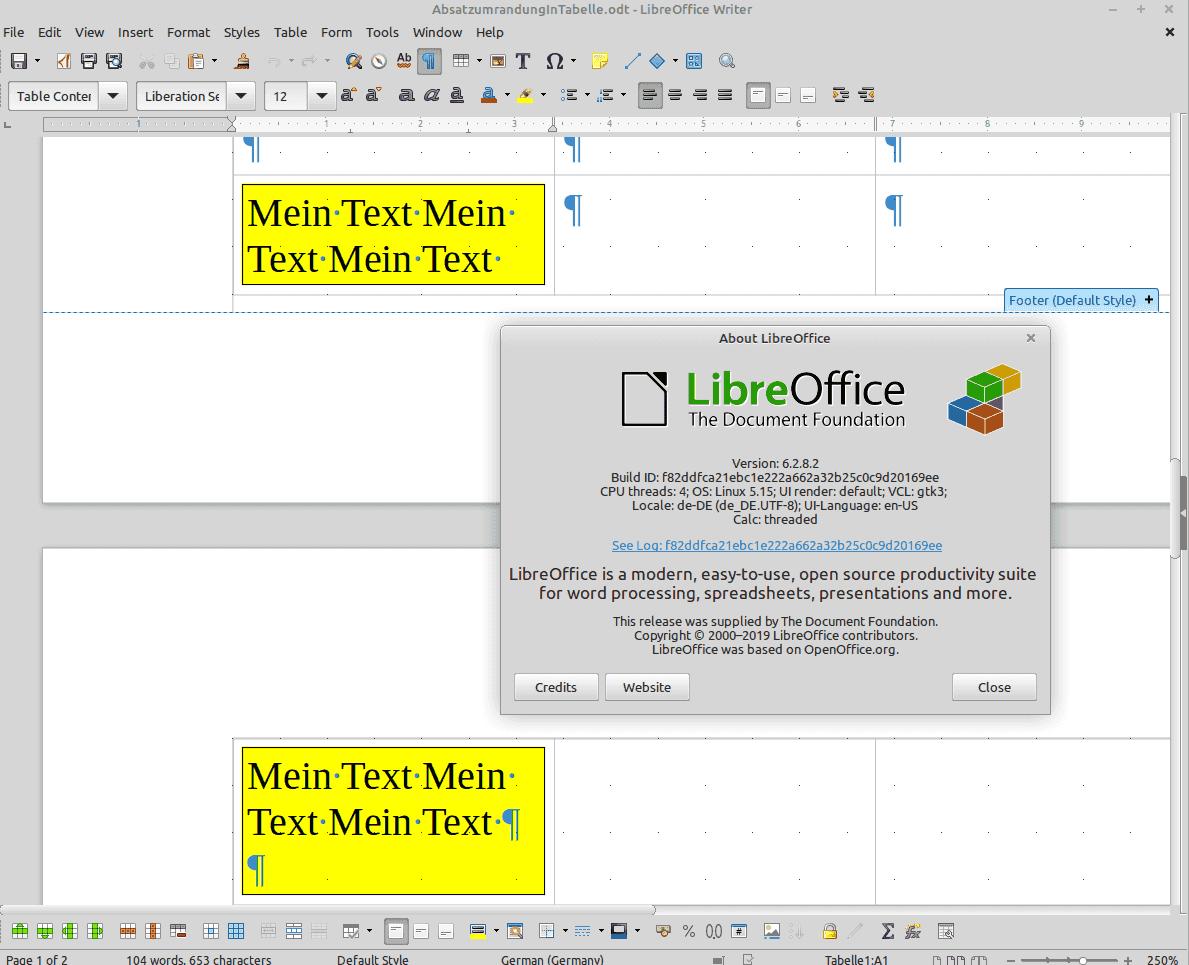Open font color dropdown arrow
The image size is (1189, 965).
pos(507,96)
